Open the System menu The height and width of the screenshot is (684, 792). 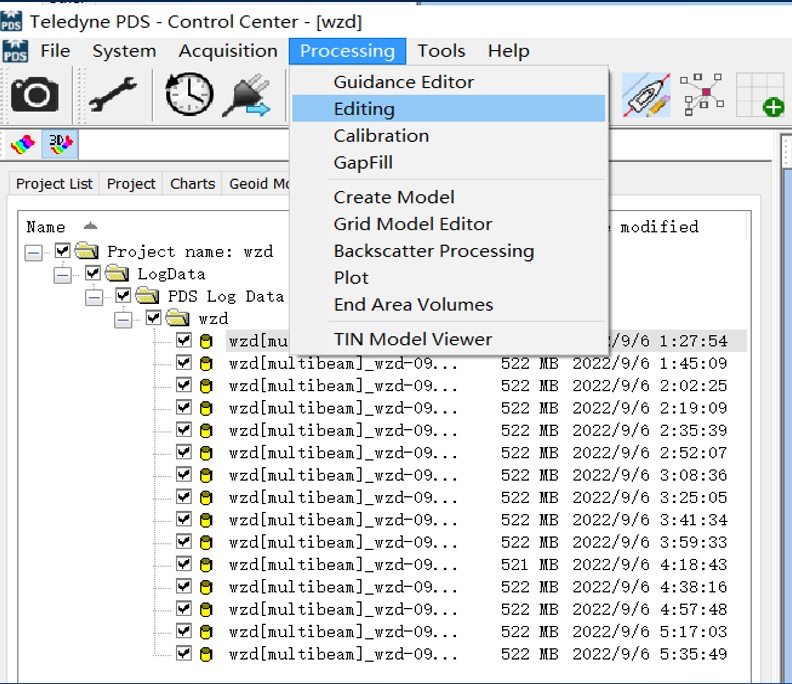click(x=124, y=51)
